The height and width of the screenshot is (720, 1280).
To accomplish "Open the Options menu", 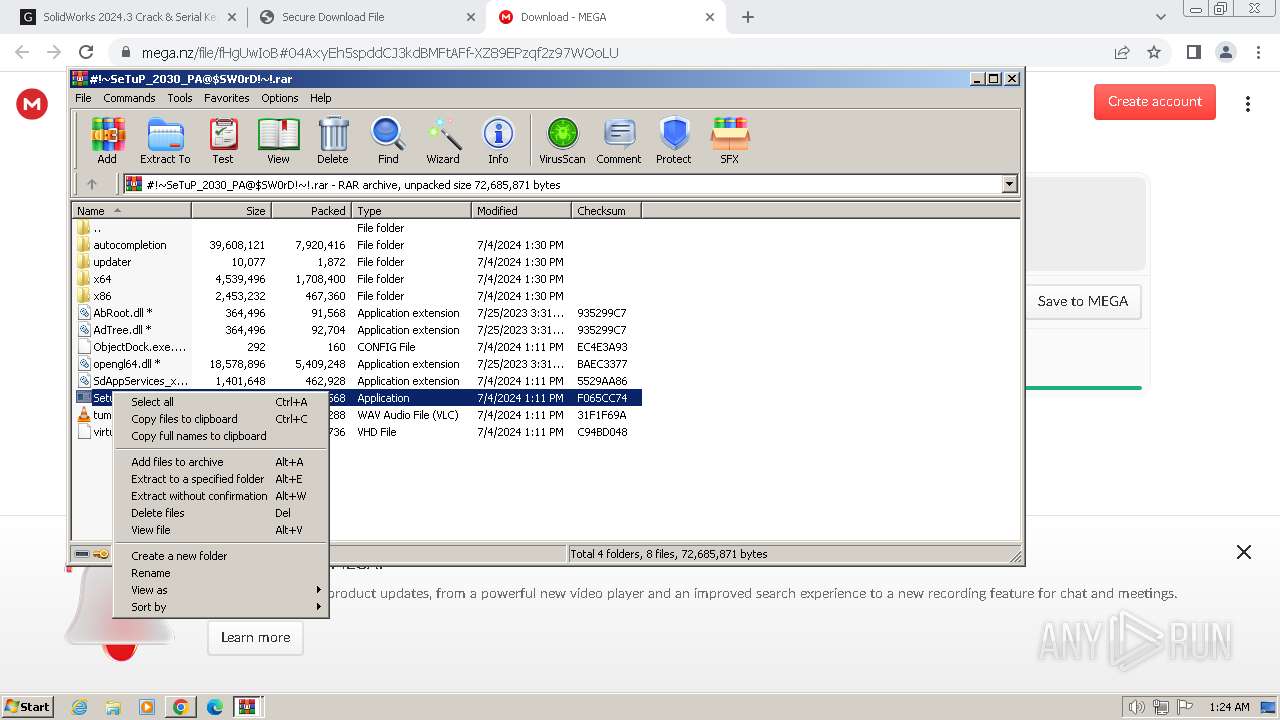I will pos(280,98).
